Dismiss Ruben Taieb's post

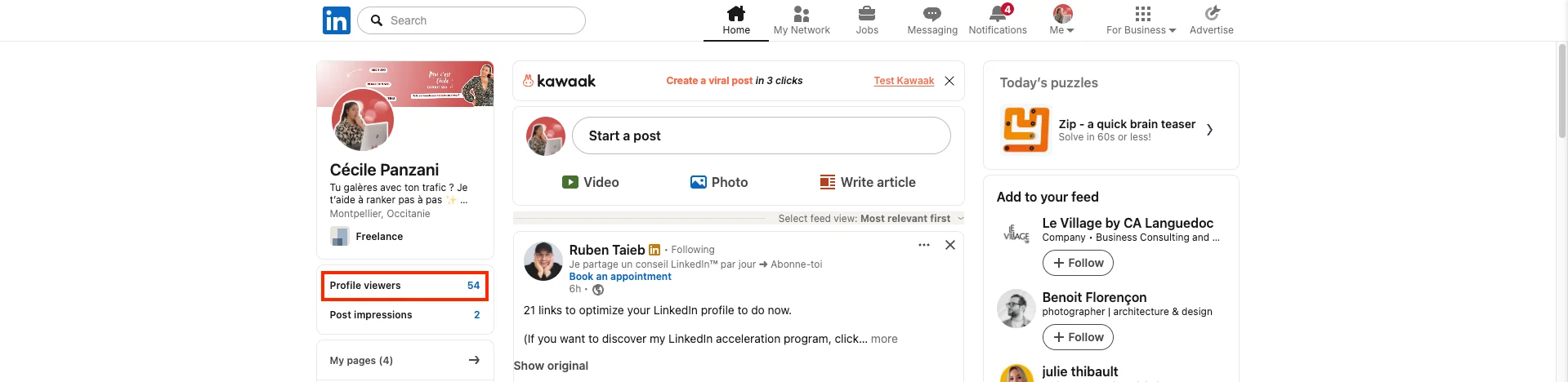coord(950,245)
